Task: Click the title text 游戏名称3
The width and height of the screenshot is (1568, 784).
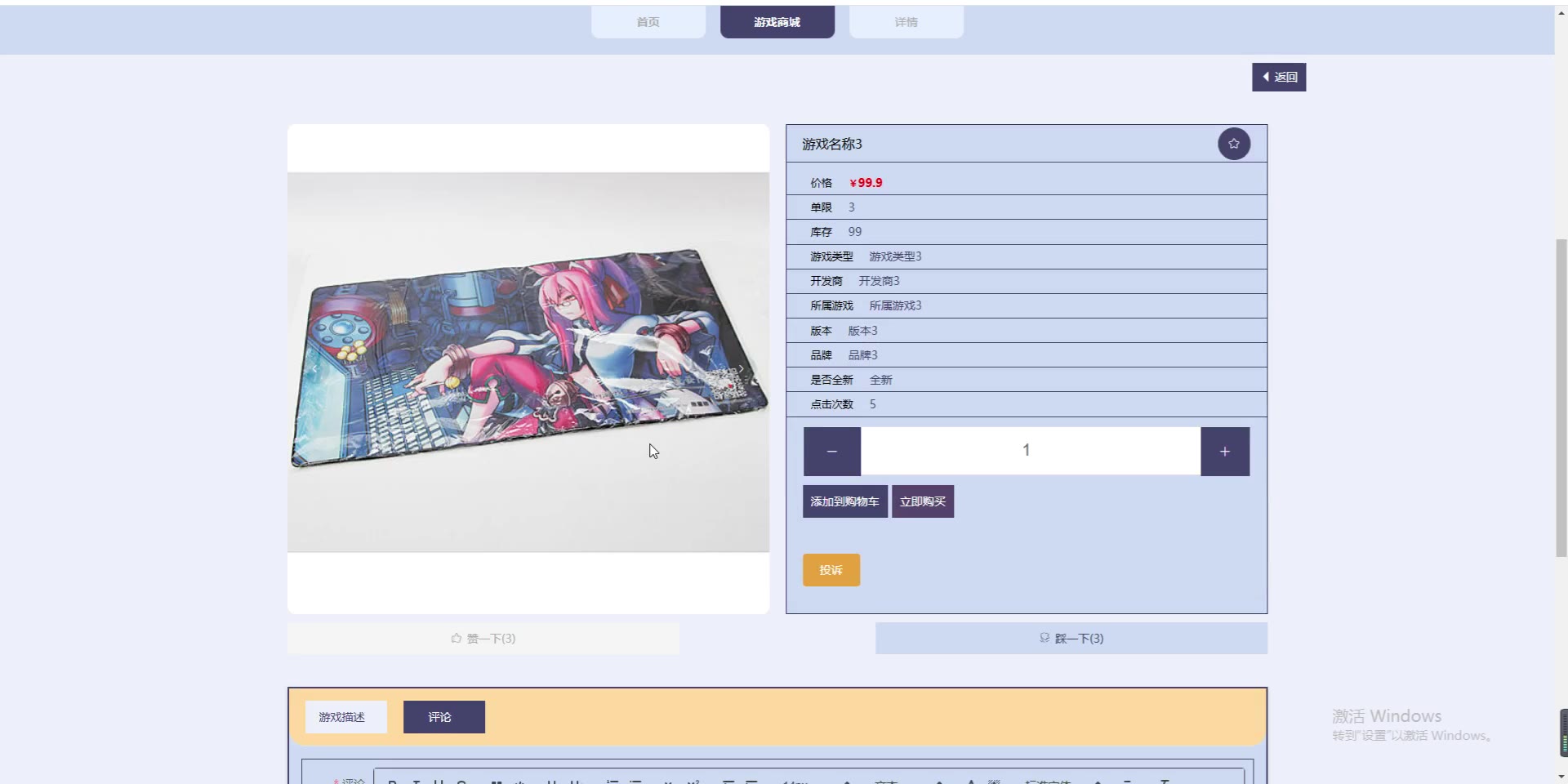Action: (832, 144)
